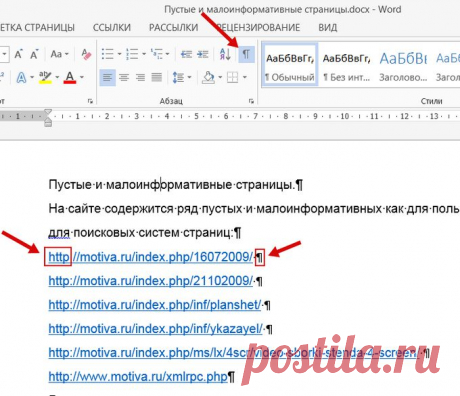The image size is (460, 396).
Task: Click heading text Пустые и малоинформативные страницы
Action: [172, 184]
